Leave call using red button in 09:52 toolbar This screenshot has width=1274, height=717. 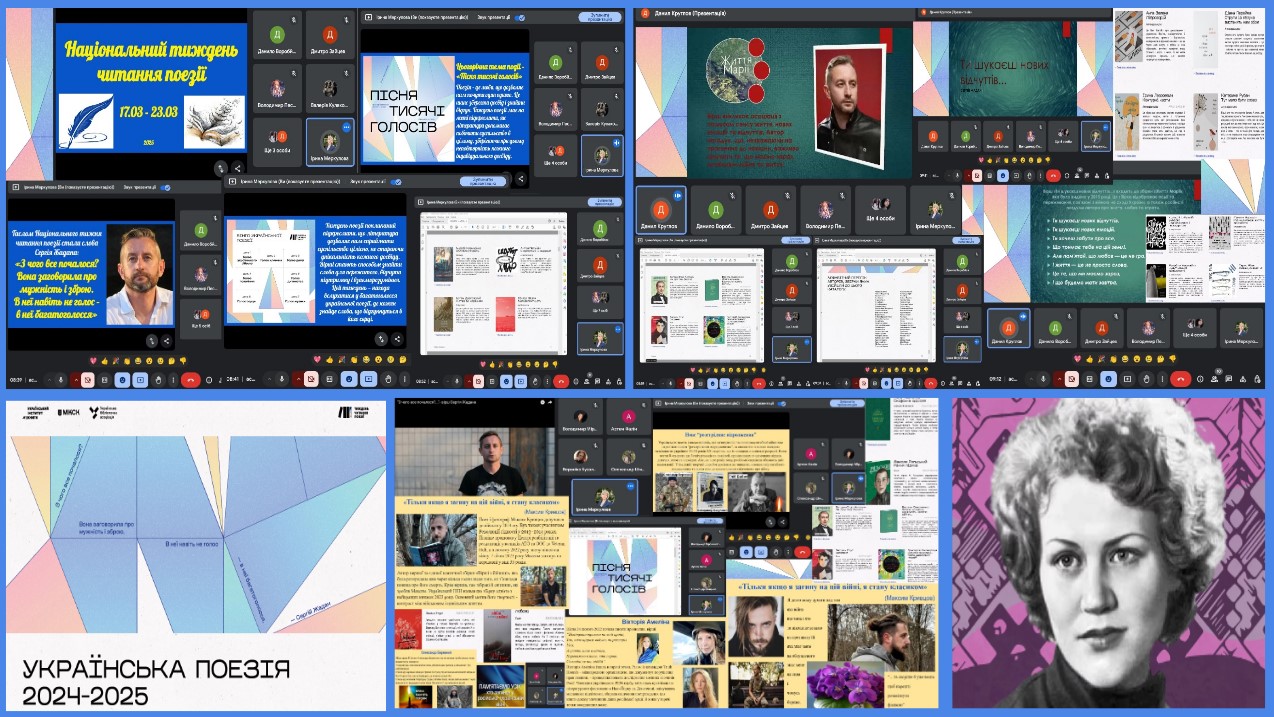1181,379
